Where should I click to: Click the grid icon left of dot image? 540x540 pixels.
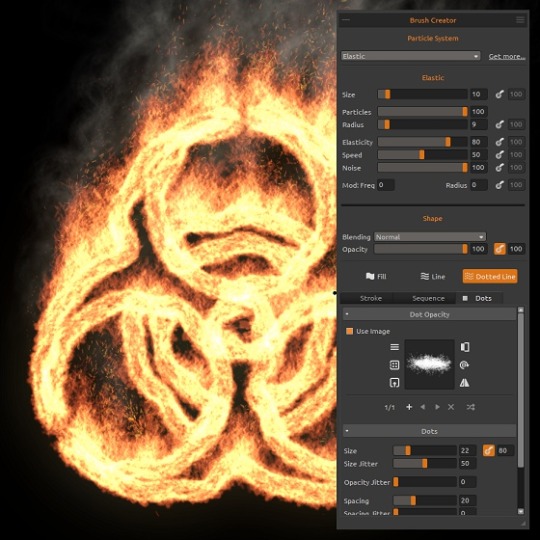click(394, 365)
